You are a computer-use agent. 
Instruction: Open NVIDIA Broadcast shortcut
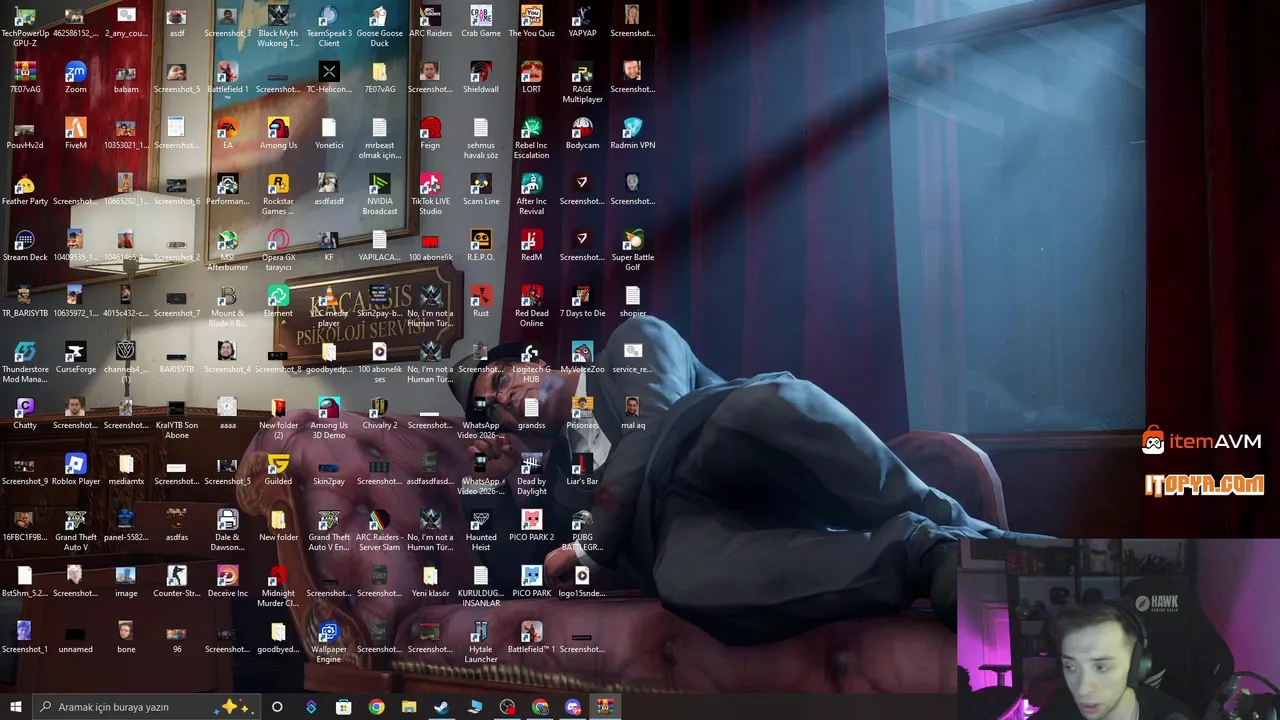(x=380, y=194)
